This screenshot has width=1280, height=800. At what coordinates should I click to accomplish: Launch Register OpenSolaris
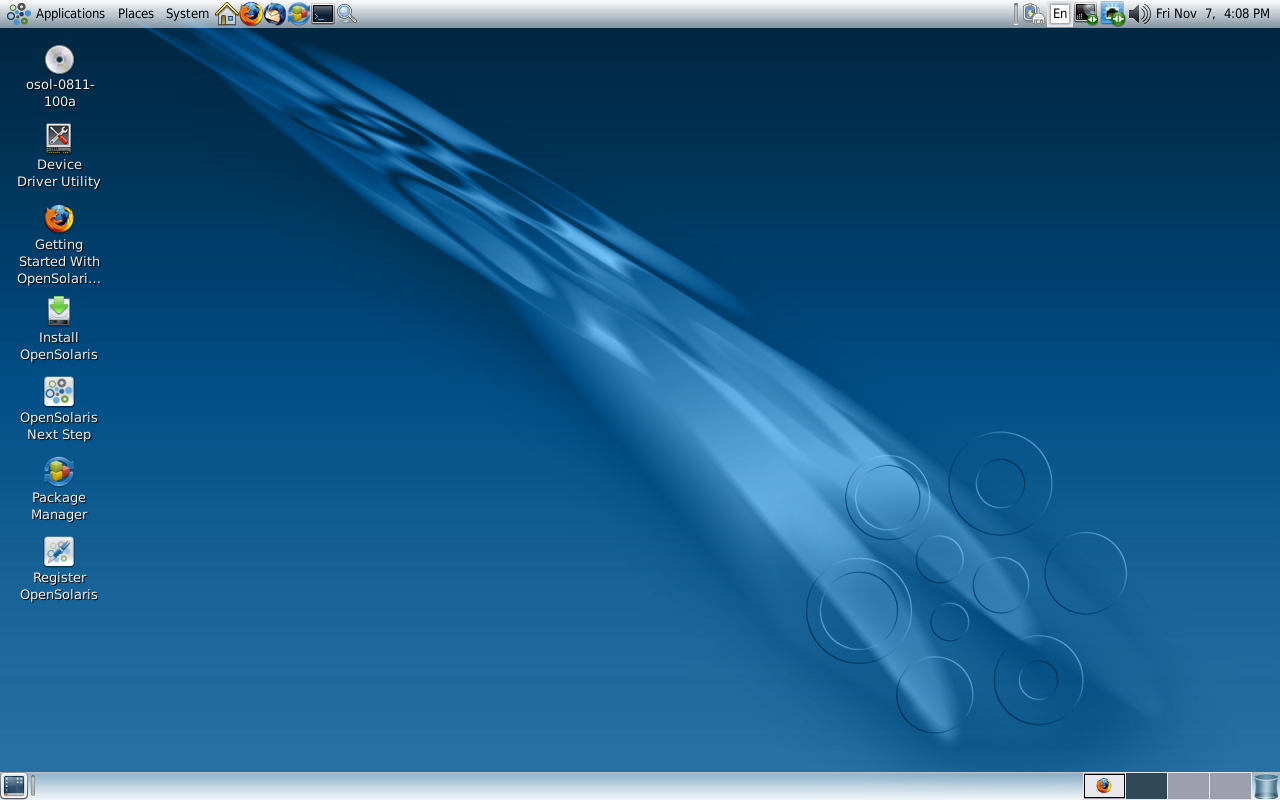[x=58, y=552]
